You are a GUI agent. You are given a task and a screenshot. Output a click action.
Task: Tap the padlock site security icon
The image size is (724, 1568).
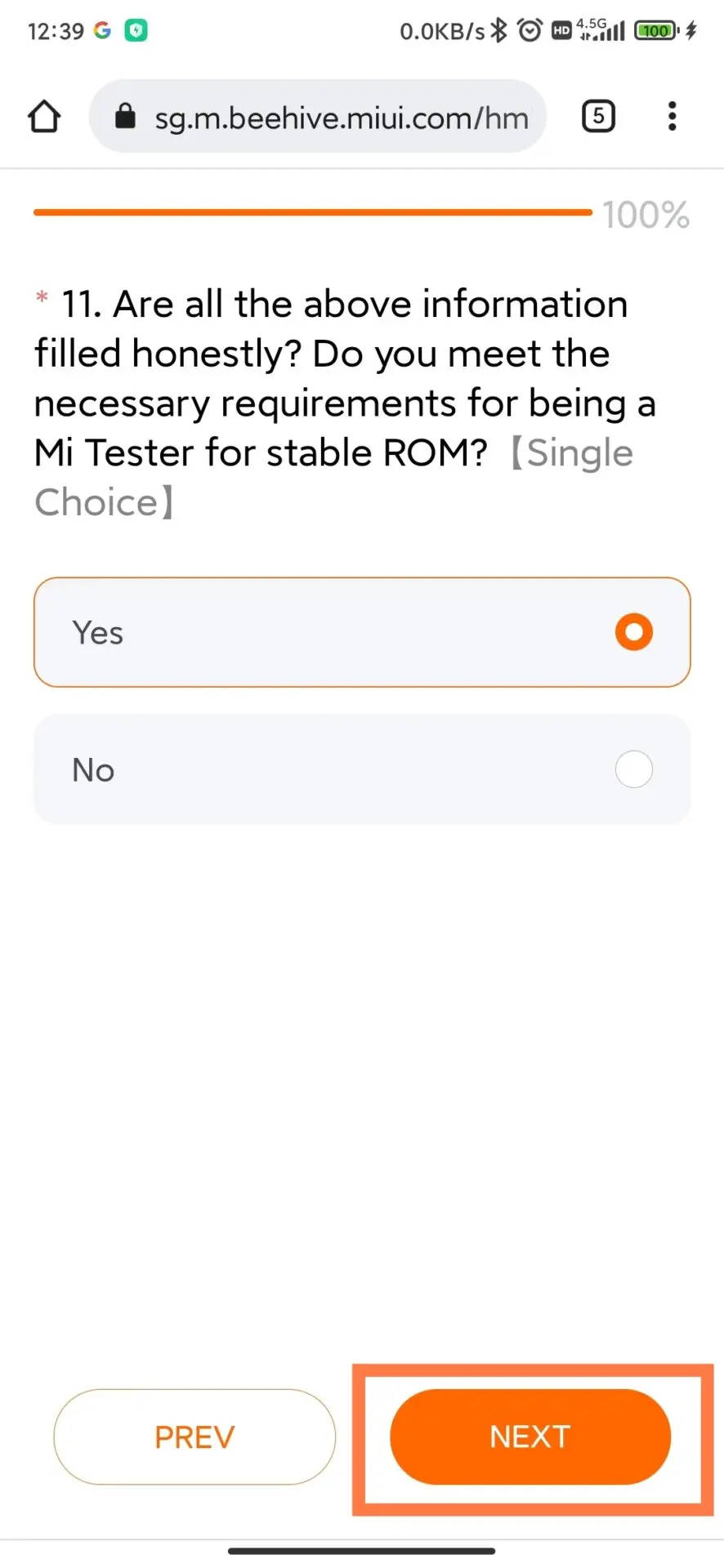(x=125, y=117)
